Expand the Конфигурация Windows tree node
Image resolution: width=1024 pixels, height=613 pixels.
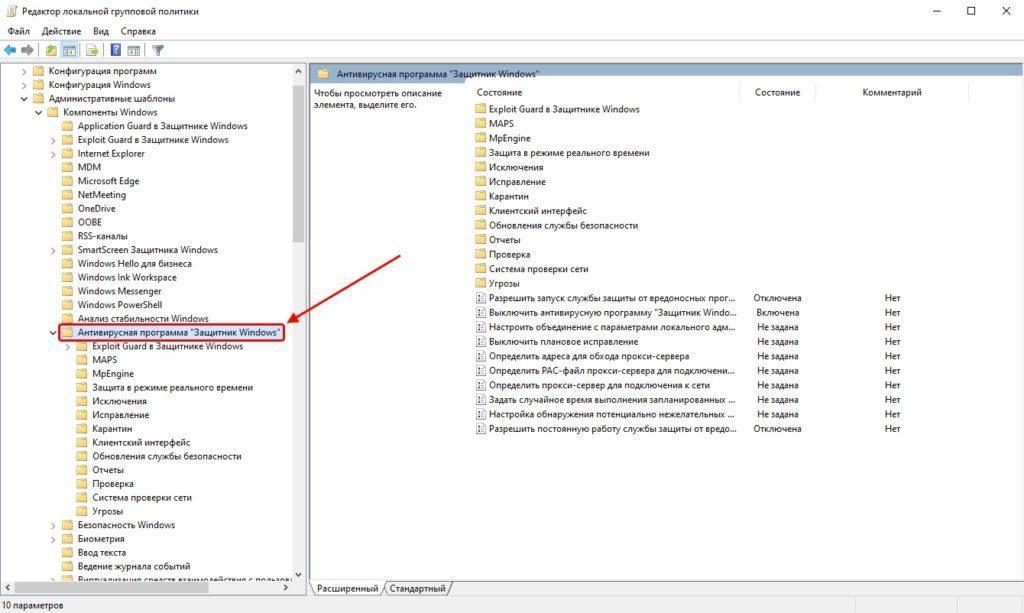click(x=24, y=85)
